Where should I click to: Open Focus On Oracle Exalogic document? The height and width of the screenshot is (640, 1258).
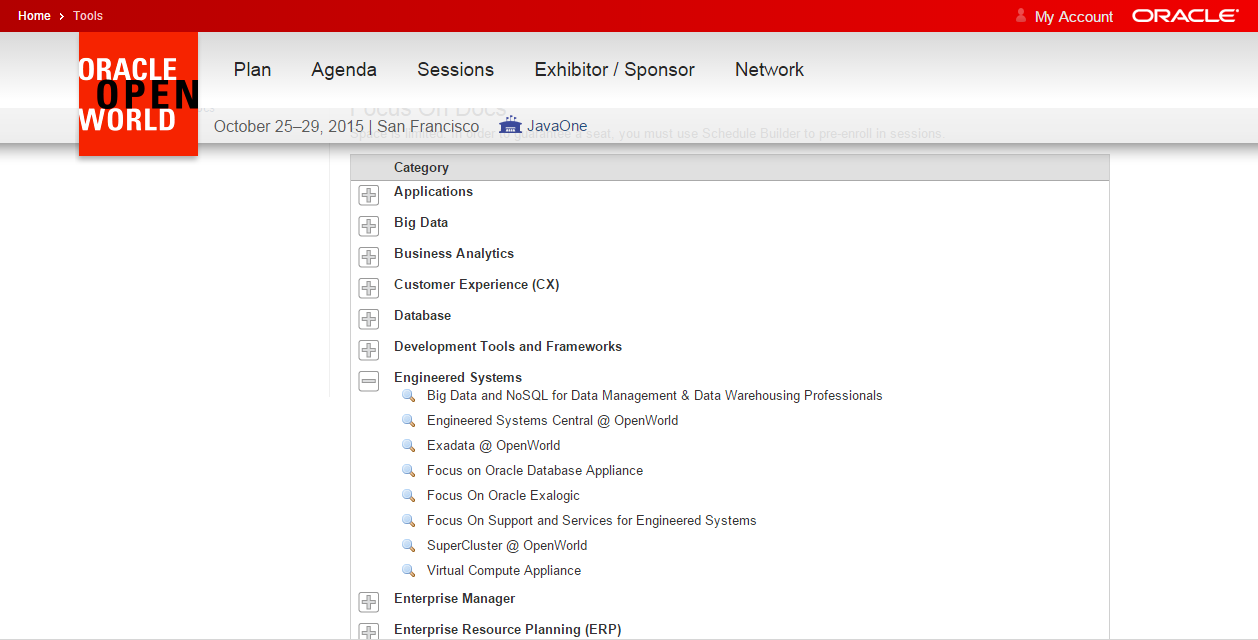[503, 496]
